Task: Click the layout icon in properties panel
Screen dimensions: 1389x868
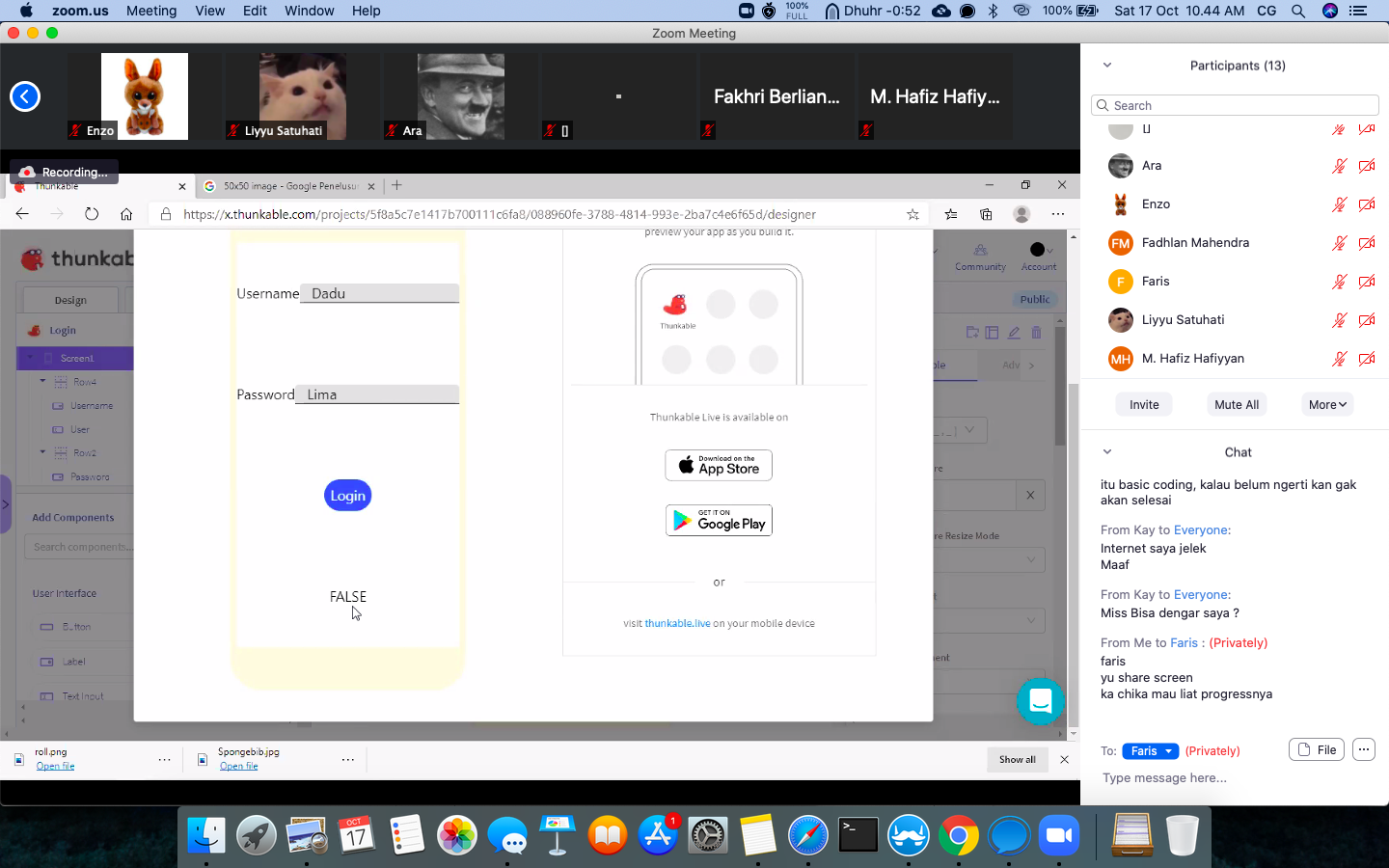Action: point(992,332)
